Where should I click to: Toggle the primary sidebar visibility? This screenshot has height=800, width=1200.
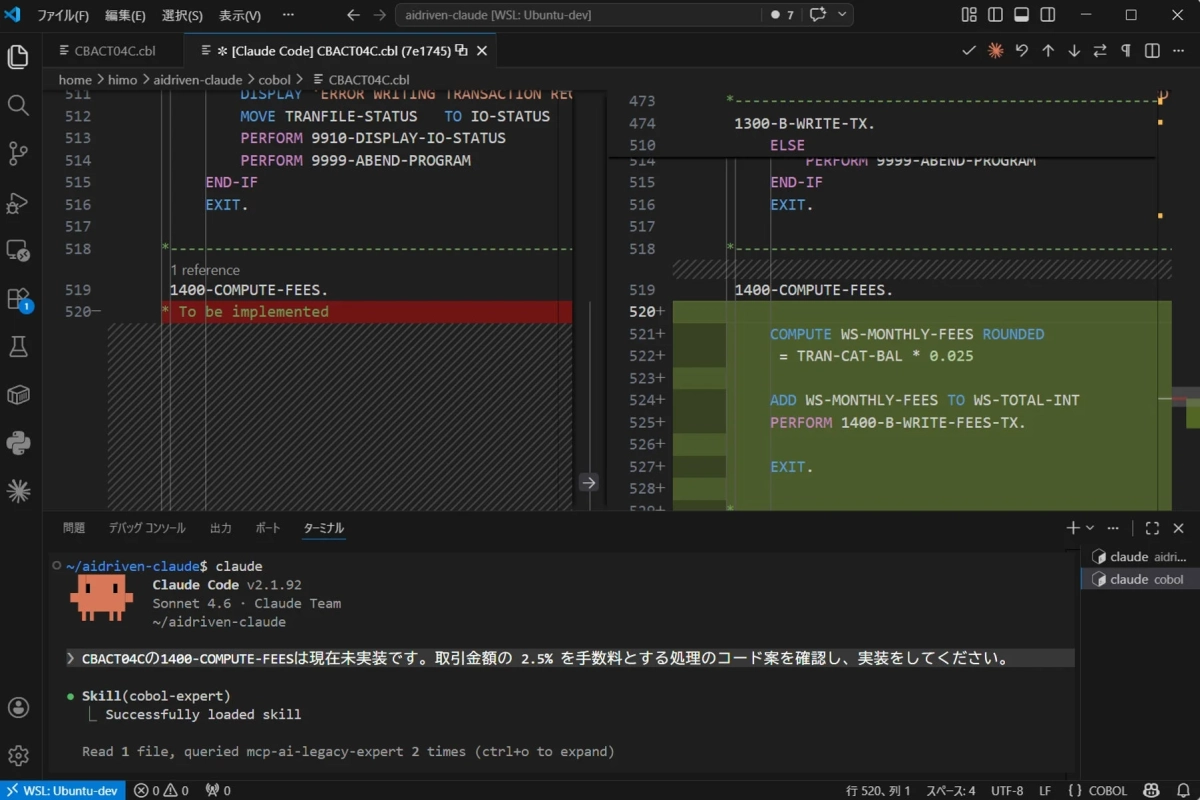pos(995,15)
